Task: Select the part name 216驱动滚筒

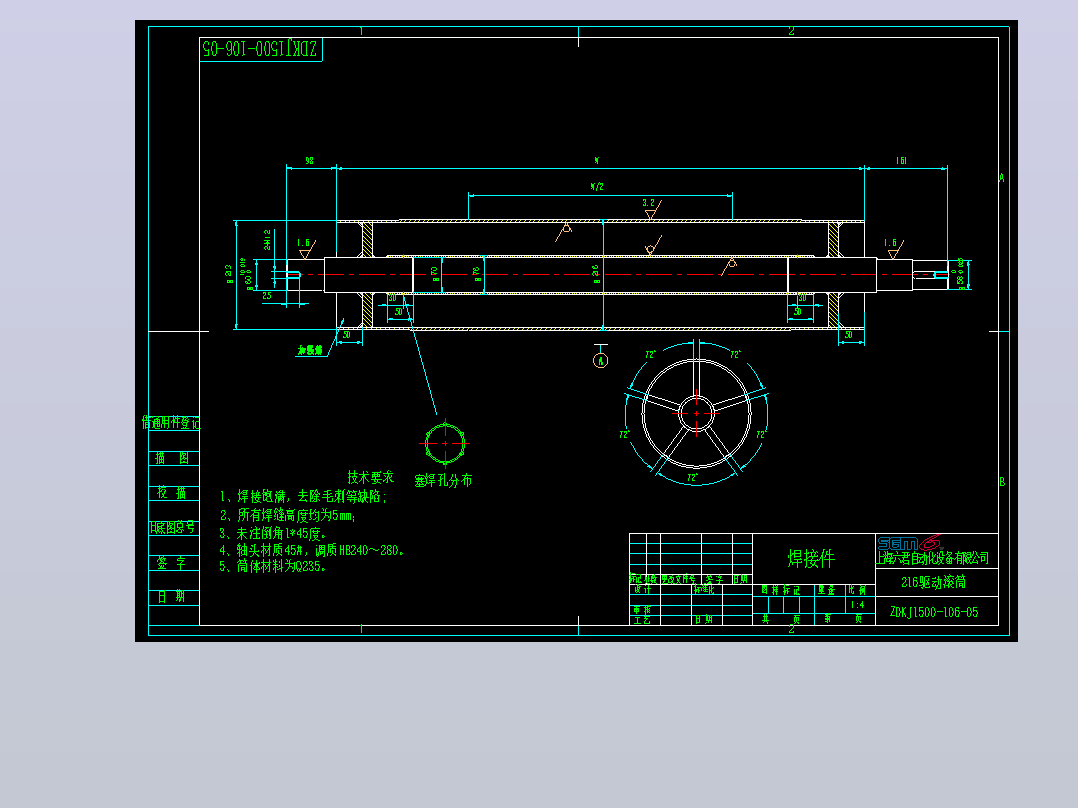Action: (x=934, y=582)
